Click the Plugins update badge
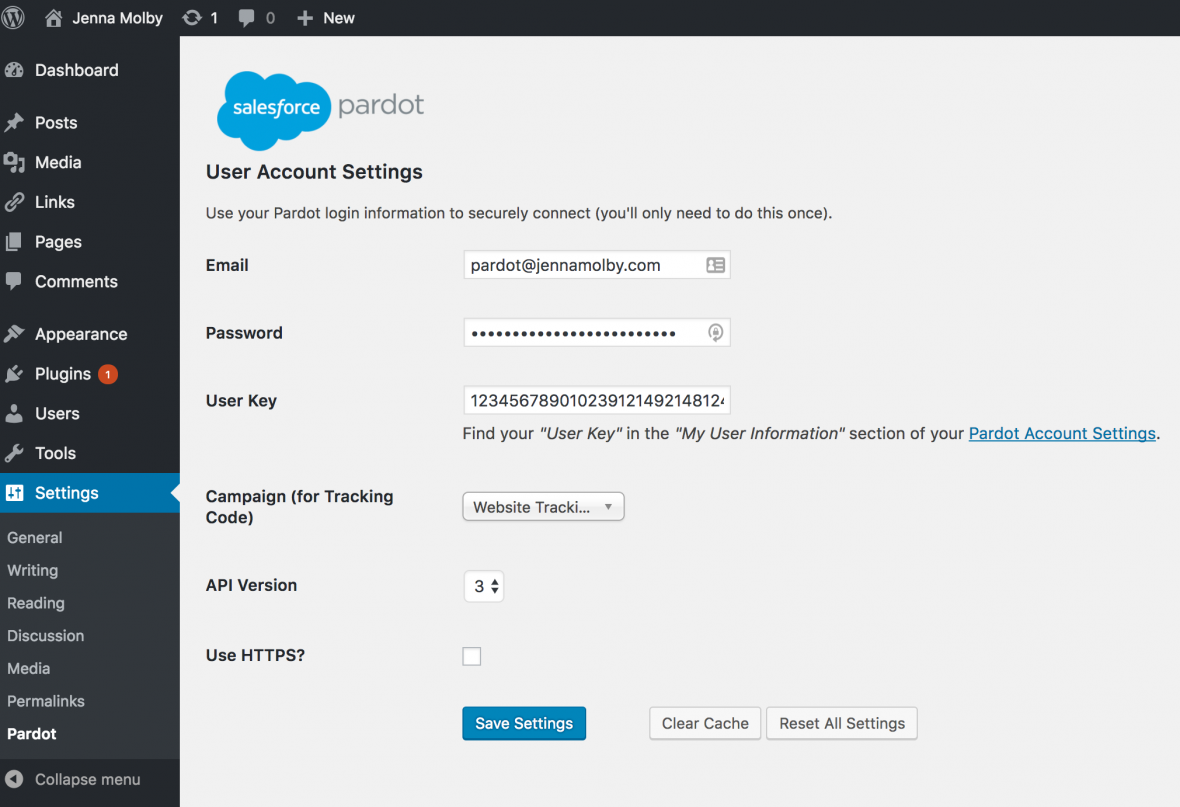This screenshot has height=807, width=1180. 108,374
